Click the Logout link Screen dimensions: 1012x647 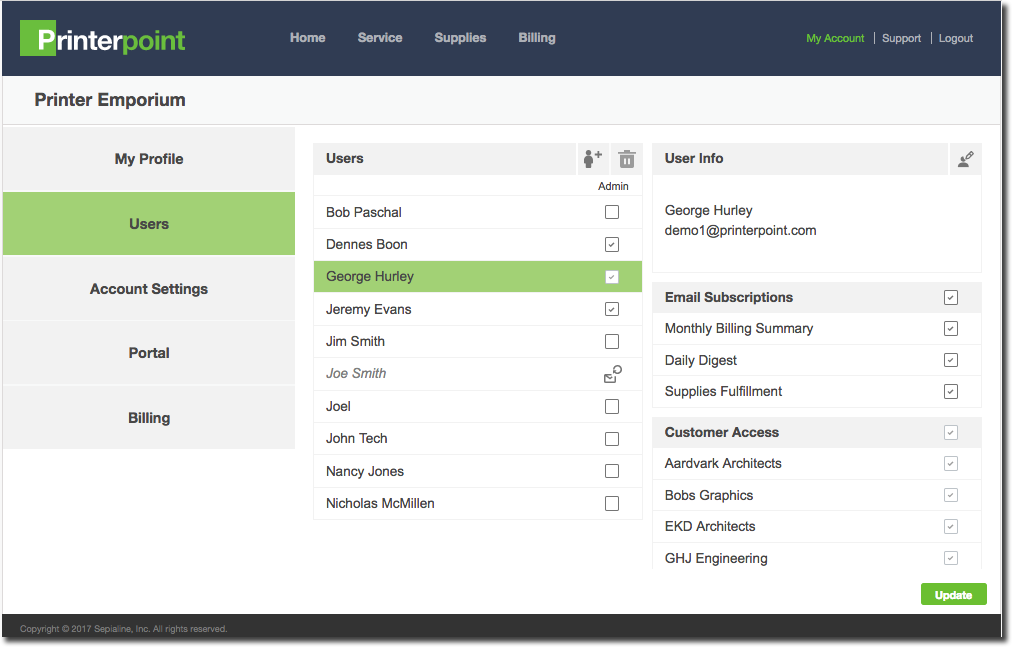955,38
